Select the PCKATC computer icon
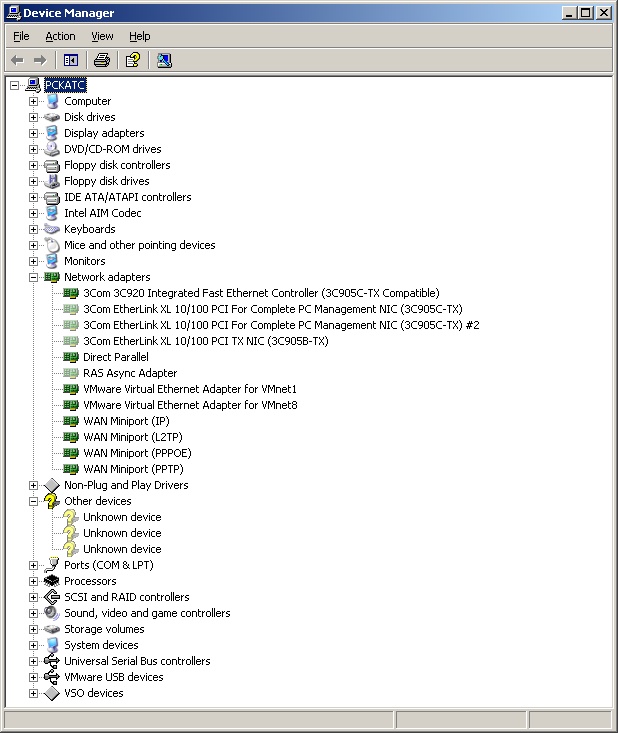The height and width of the screenshot is (733, 618). (33, 85)
